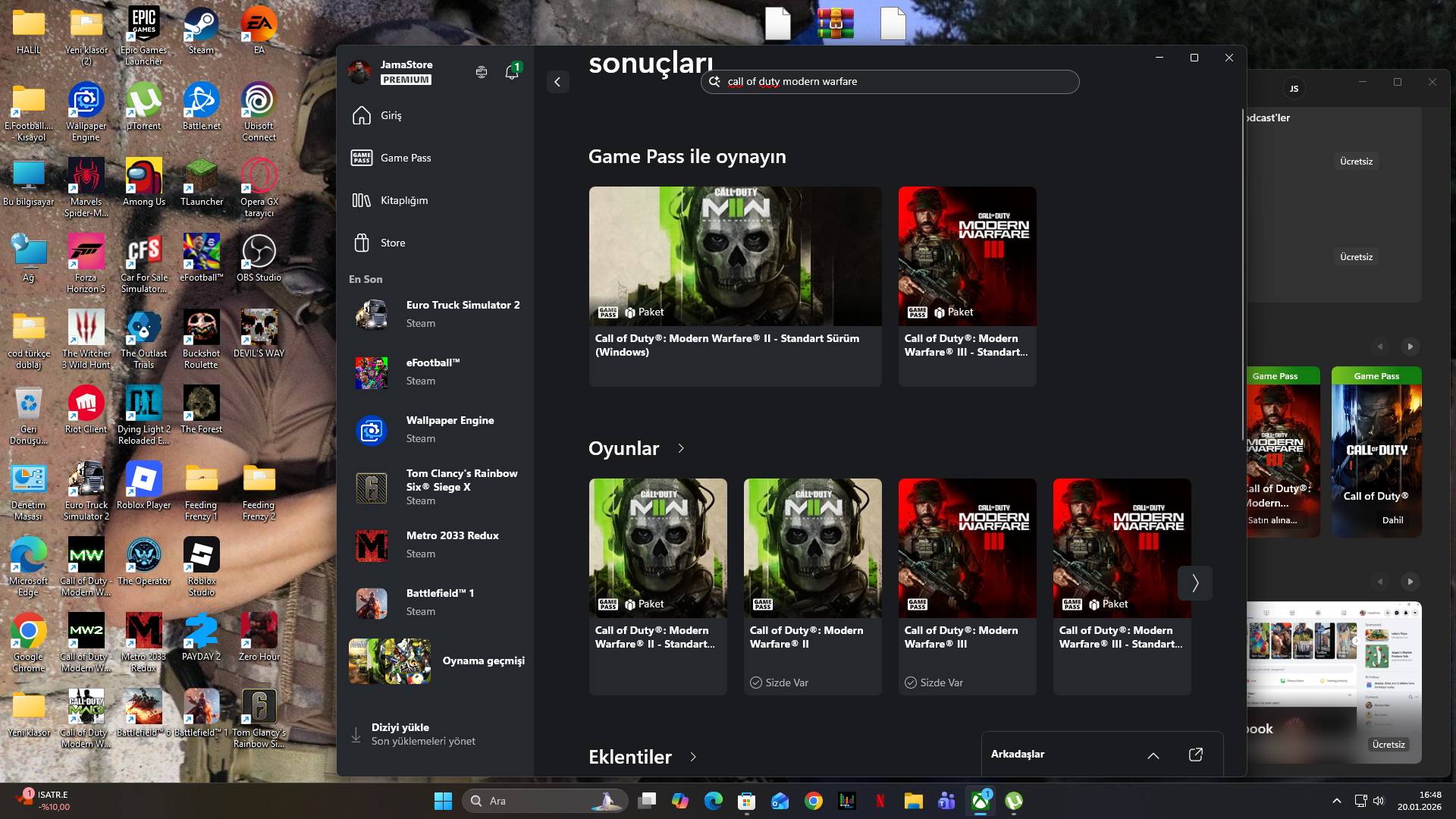The image size is (1456, 819).
Task: Open the Giriş home page
Action: 435,115
